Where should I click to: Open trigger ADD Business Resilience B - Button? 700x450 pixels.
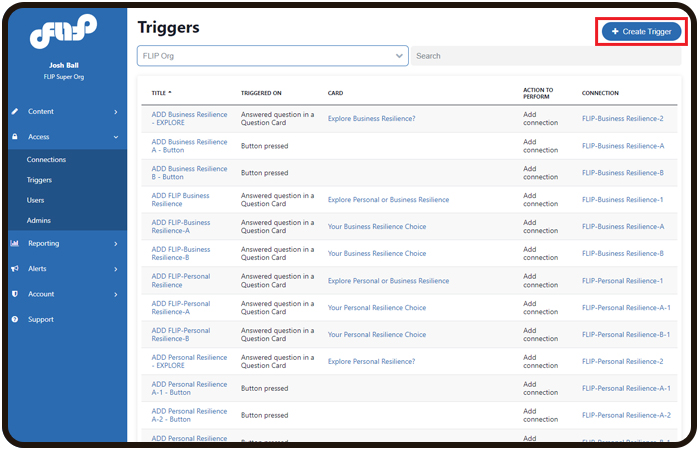189,173
